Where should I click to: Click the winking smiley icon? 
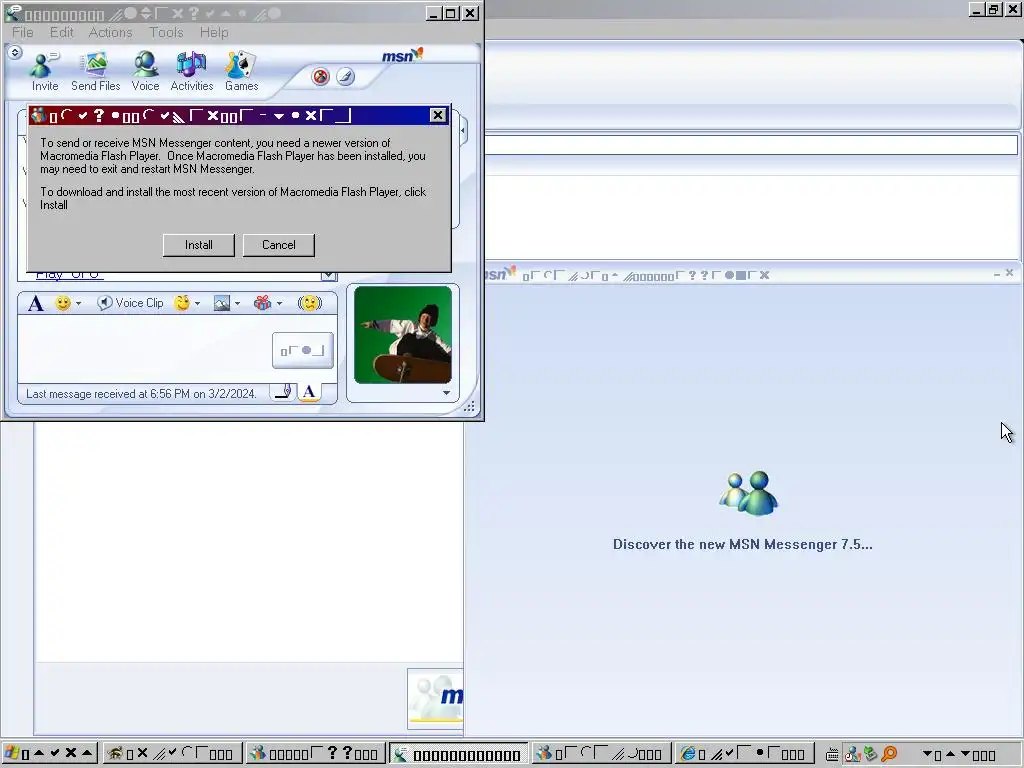point(182,303)
